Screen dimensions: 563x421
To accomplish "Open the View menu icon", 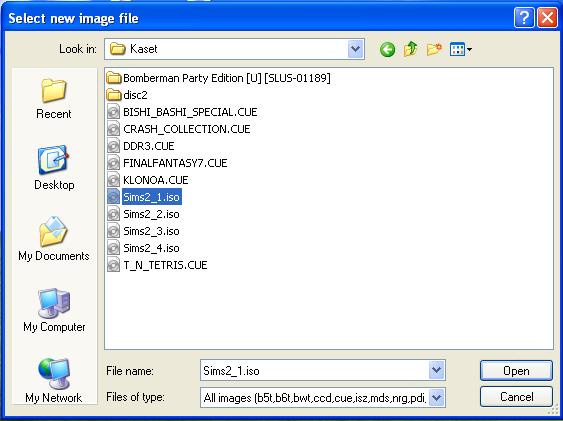I will 461,49.
